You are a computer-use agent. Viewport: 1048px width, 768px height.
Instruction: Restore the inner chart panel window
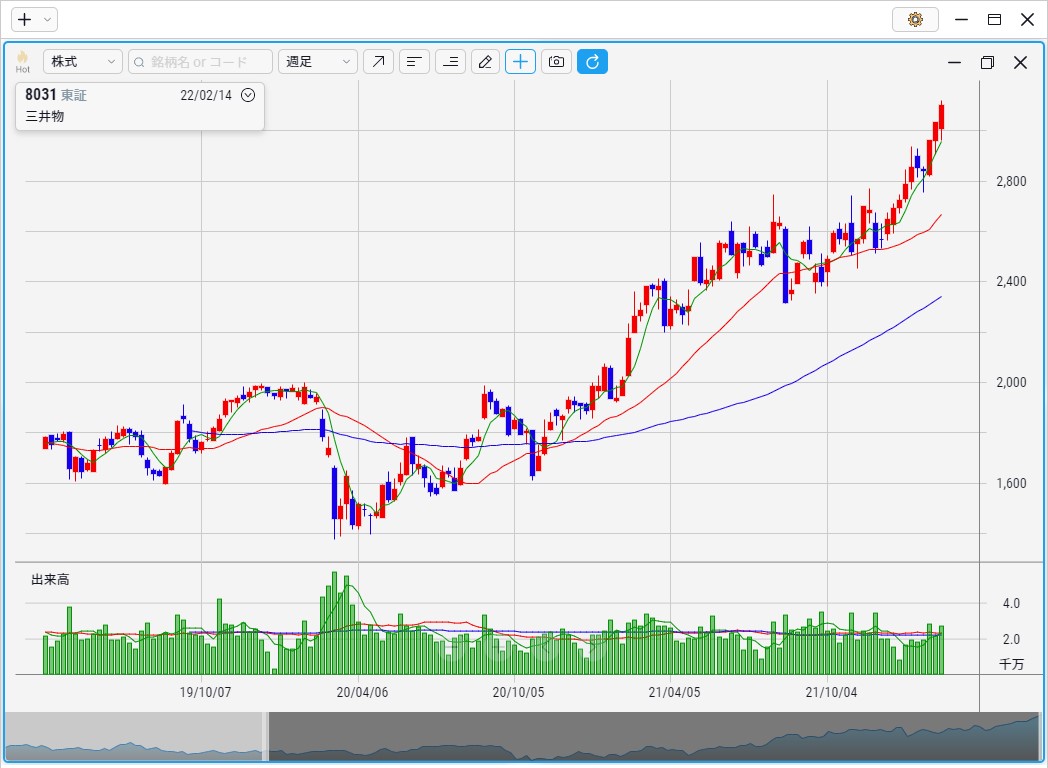[987, 62]
